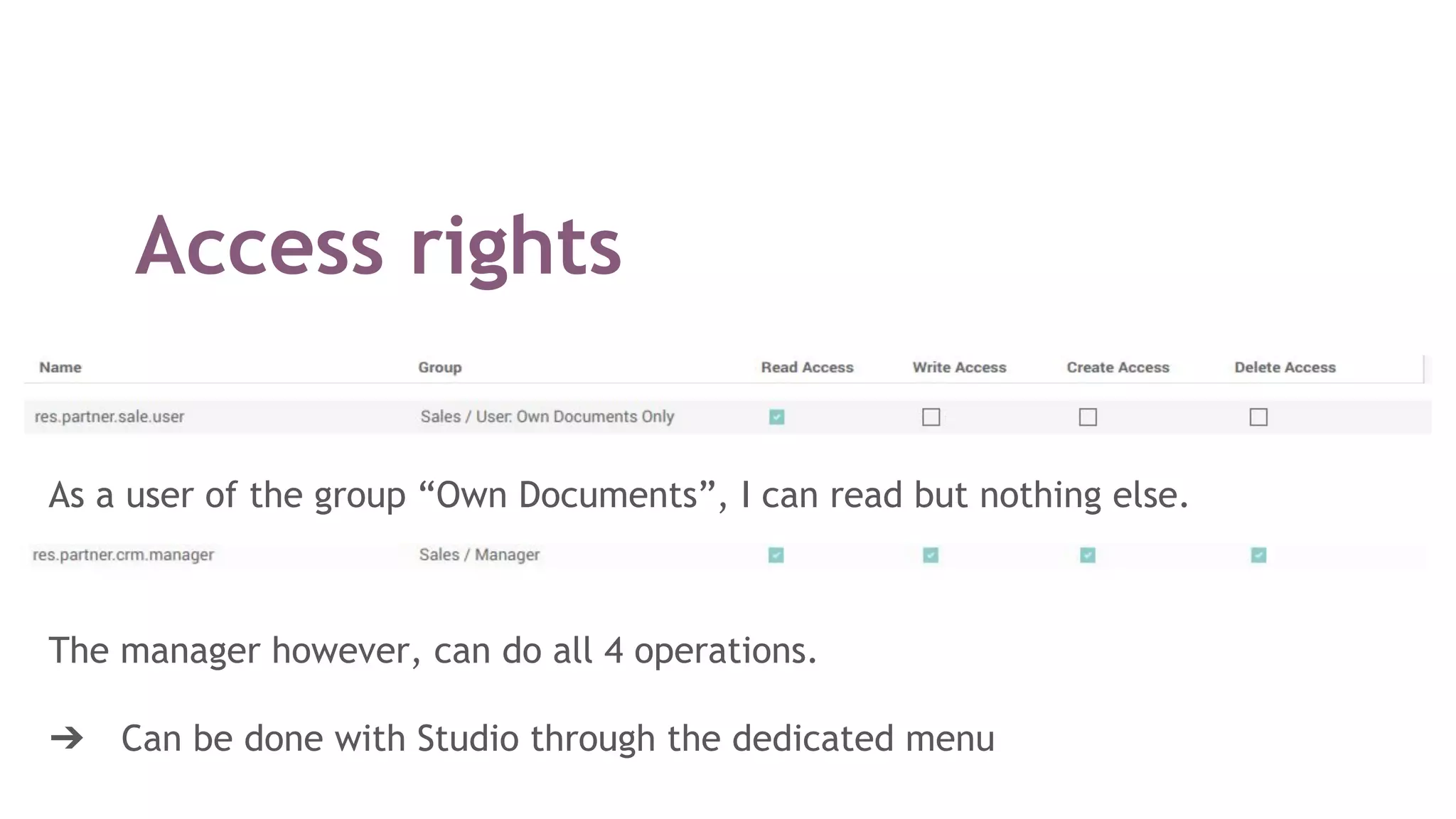Uncheck Delete Access for res.partner.crm.manager

[x=1258, y=555]
